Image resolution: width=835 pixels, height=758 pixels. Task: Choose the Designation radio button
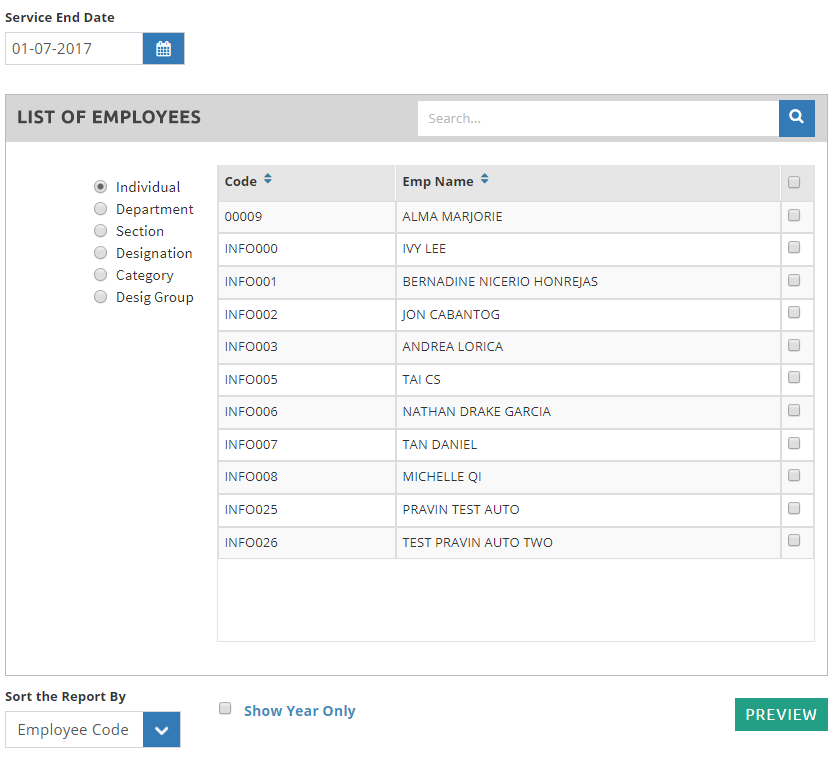100,253
